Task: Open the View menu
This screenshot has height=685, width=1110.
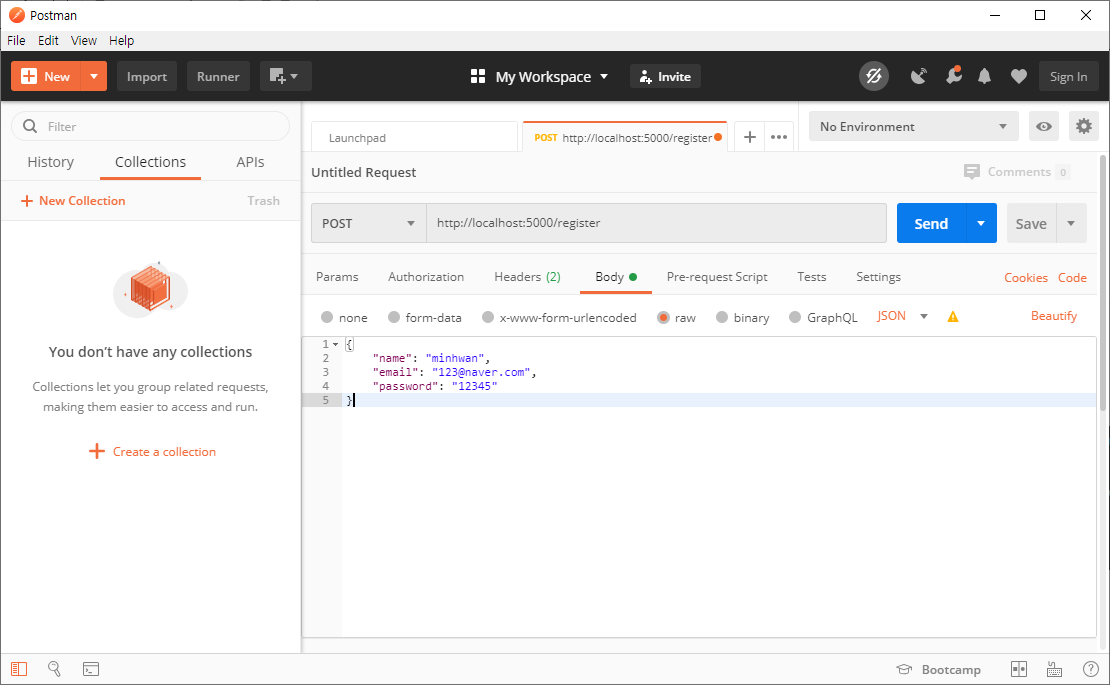Action: [84, 40]
